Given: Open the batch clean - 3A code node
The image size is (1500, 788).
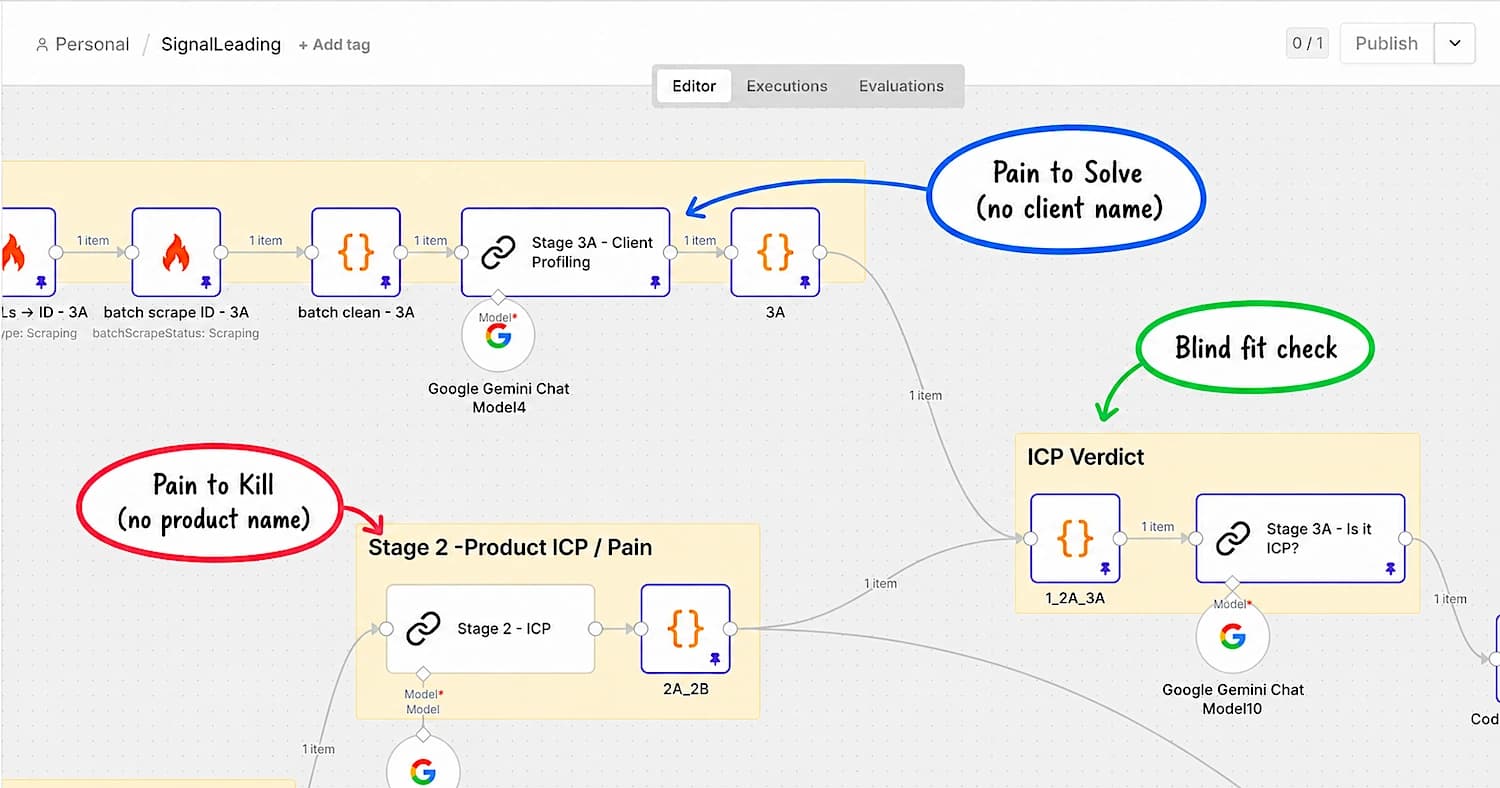Looking at the screenshot, I should (x=356, y=252).
